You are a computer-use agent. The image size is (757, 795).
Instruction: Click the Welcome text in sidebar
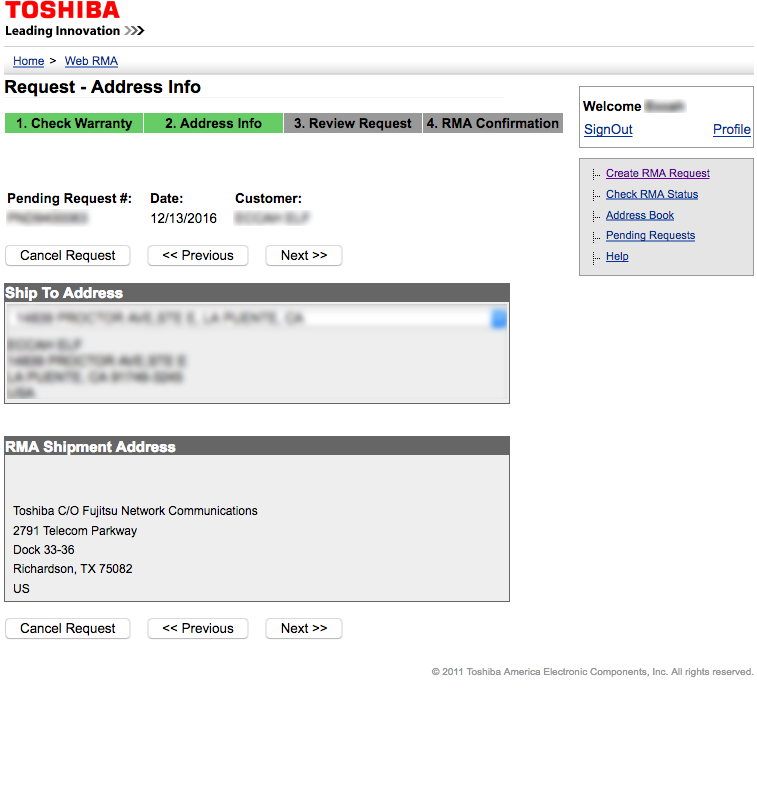point(612,106)
